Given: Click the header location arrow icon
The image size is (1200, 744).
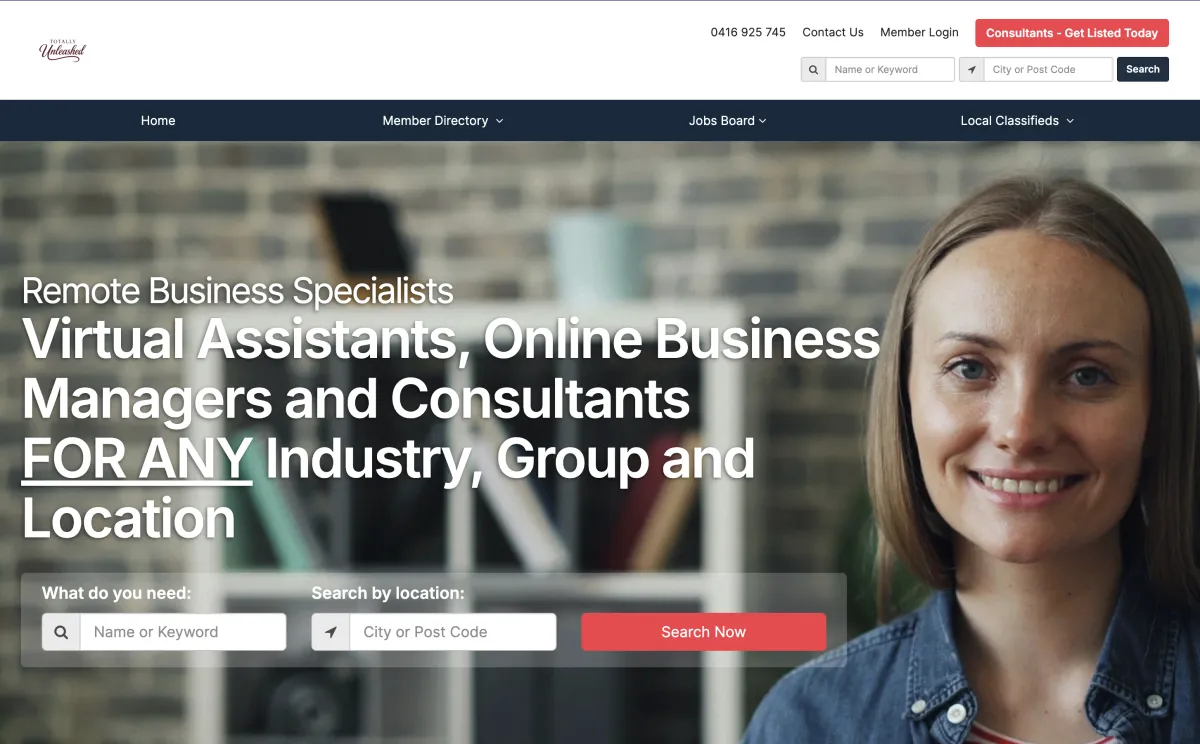Looking at the screenshot, I should click(x=971, y=70).
